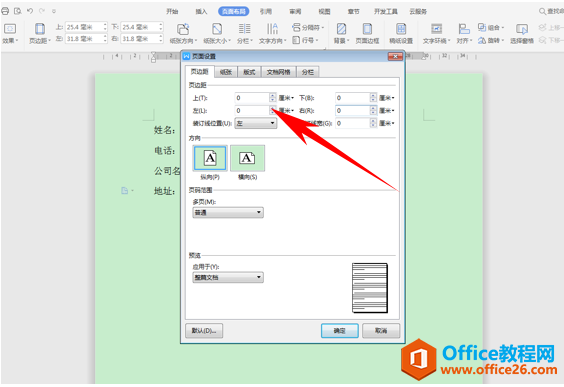Click the print icon in quick access toolbar
564x387 pixels.
(5, 11)
